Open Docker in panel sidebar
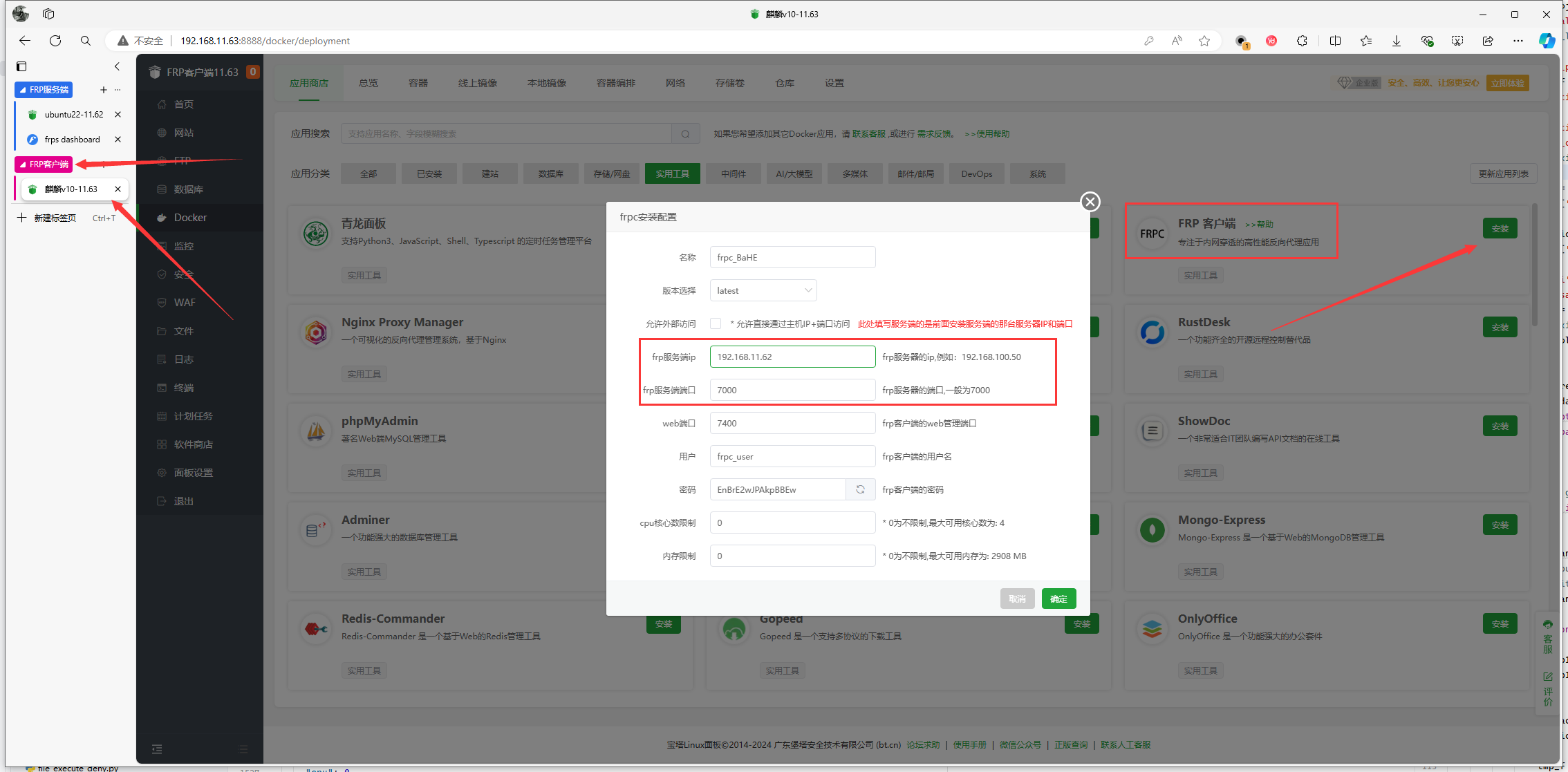 [190, 218]
